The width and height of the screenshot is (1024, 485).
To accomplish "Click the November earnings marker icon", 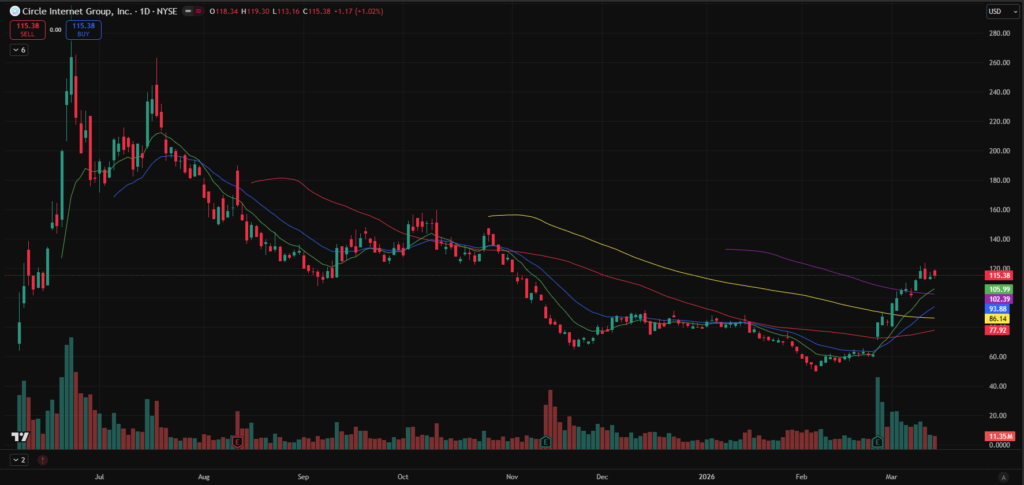I will click(x=545, y=441).
